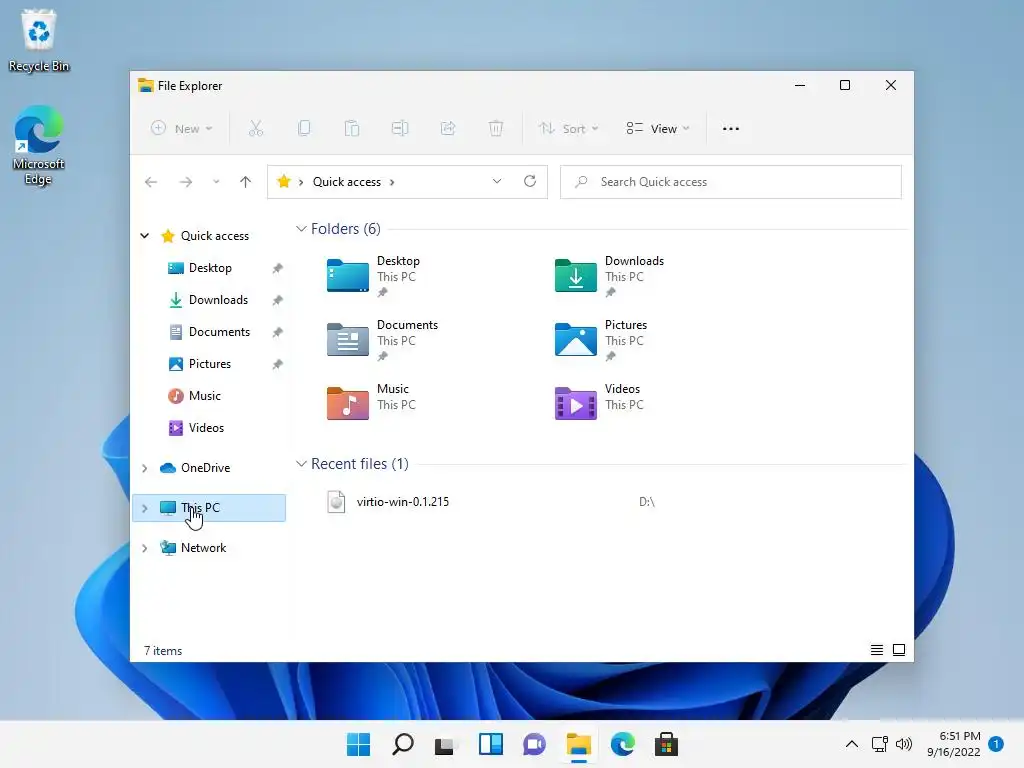Open taskbar Search

click(x=402, y=744)
